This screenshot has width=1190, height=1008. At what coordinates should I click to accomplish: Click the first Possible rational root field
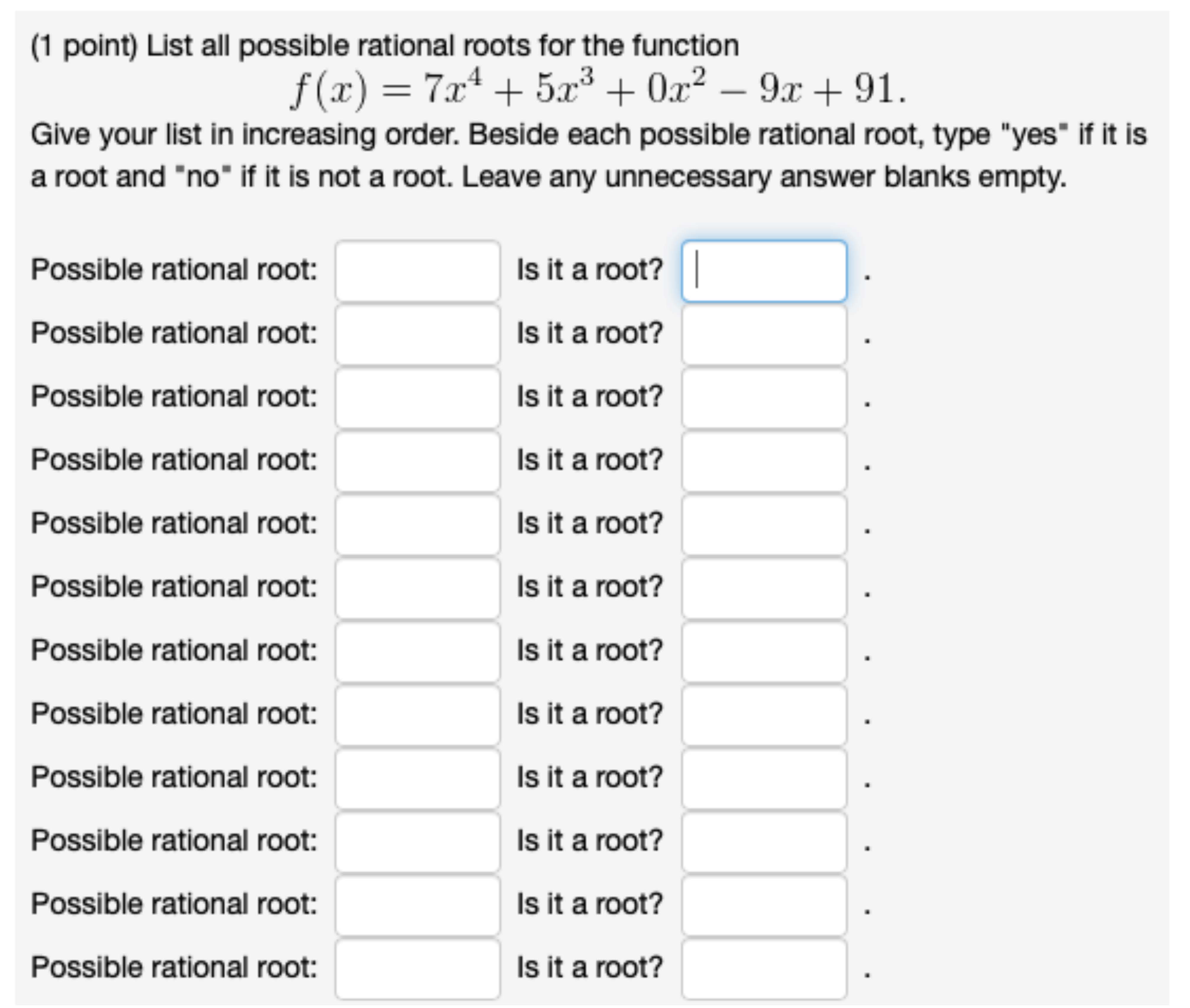417,271
